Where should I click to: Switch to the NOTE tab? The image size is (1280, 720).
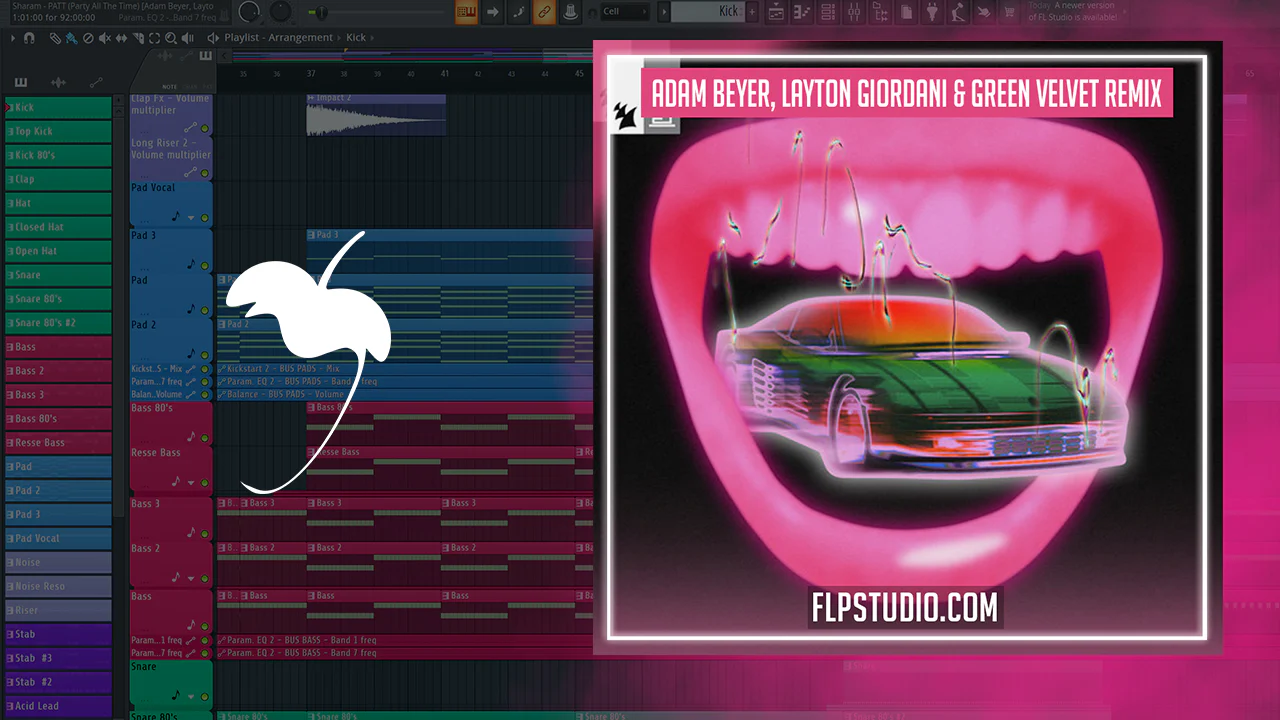(x=170, y=86)
